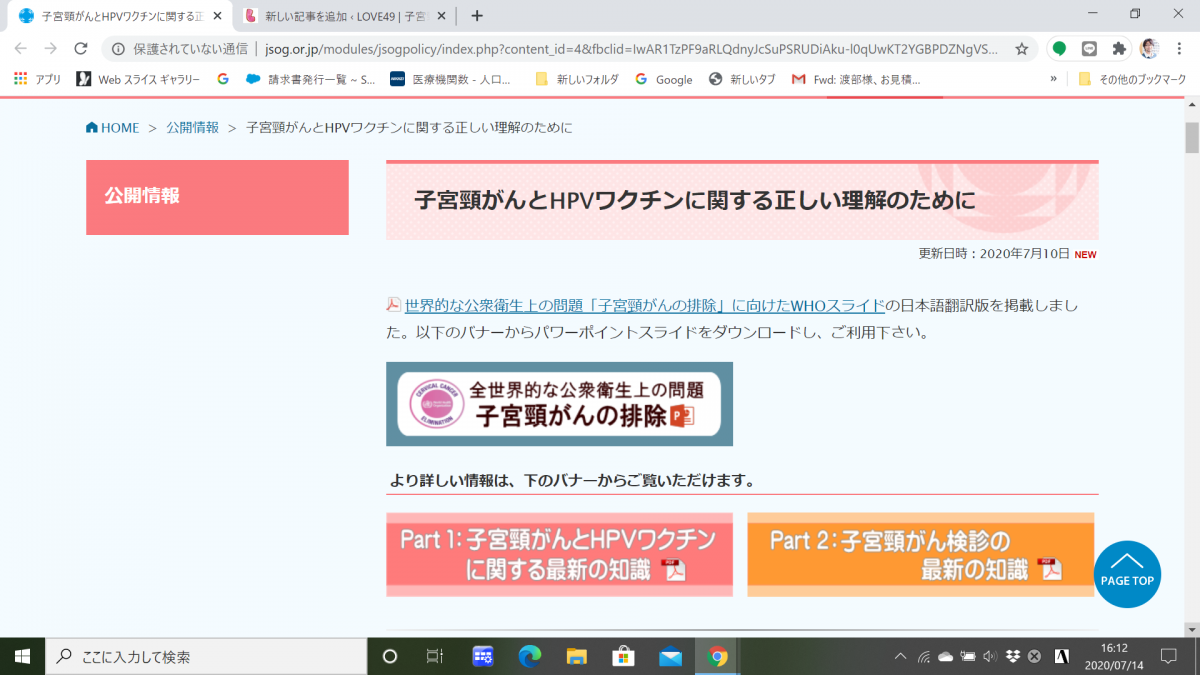1200x675 pixels.
Task: Open the bare Google G bookmark icon
Action: click(223, 79)
